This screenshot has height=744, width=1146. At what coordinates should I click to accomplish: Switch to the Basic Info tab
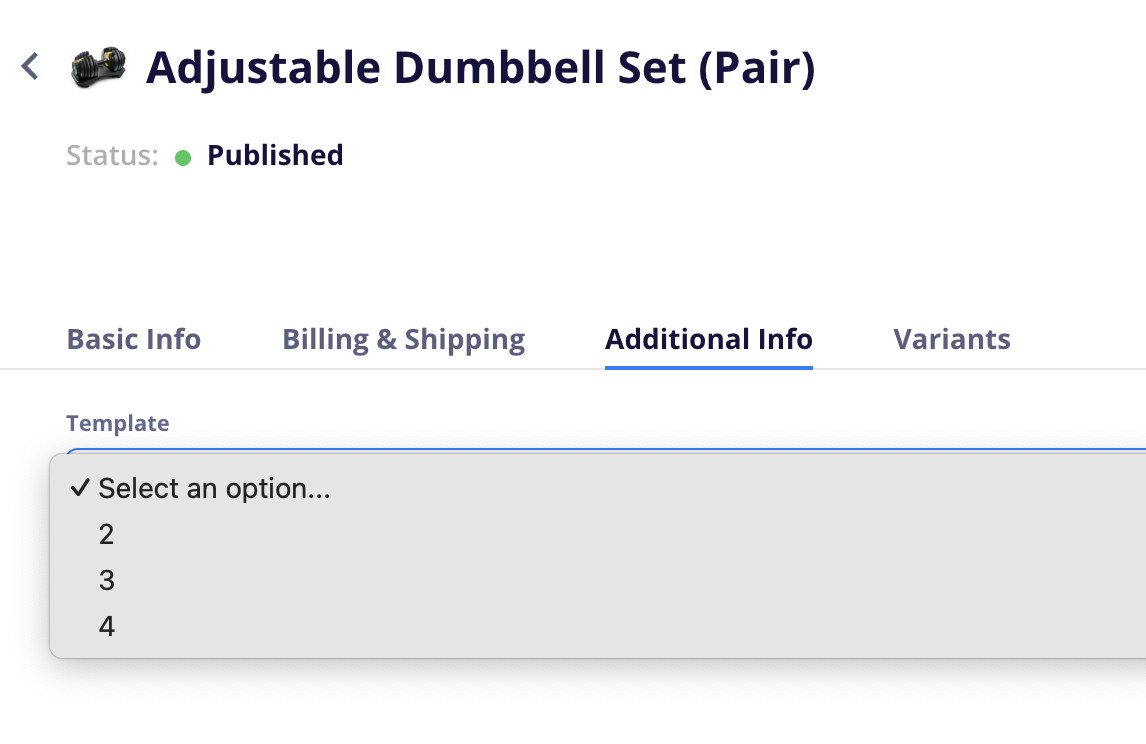[134, 339]
